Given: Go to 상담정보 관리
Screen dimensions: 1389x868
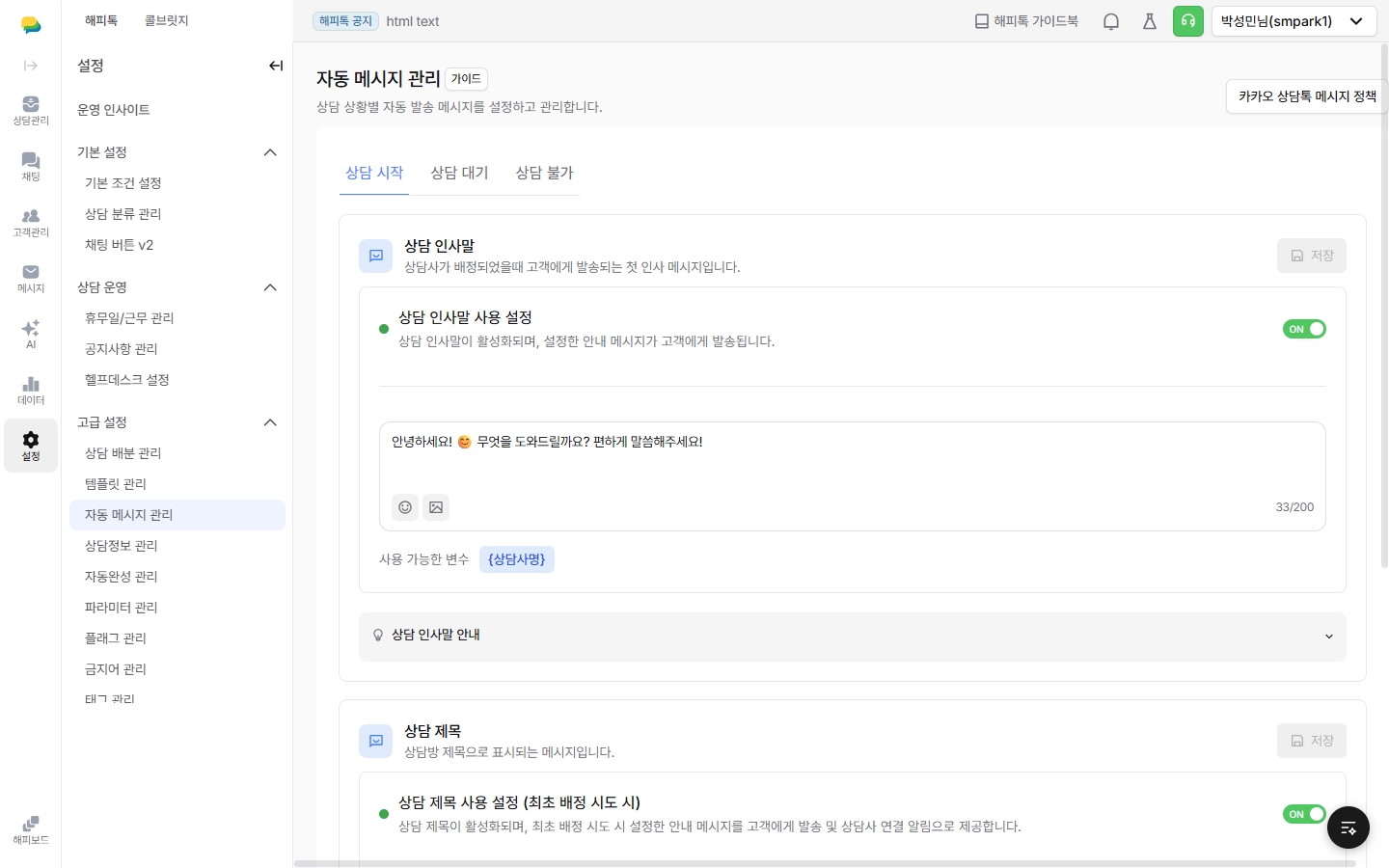Looking at the screenshot, I should [x=122, y=546].
